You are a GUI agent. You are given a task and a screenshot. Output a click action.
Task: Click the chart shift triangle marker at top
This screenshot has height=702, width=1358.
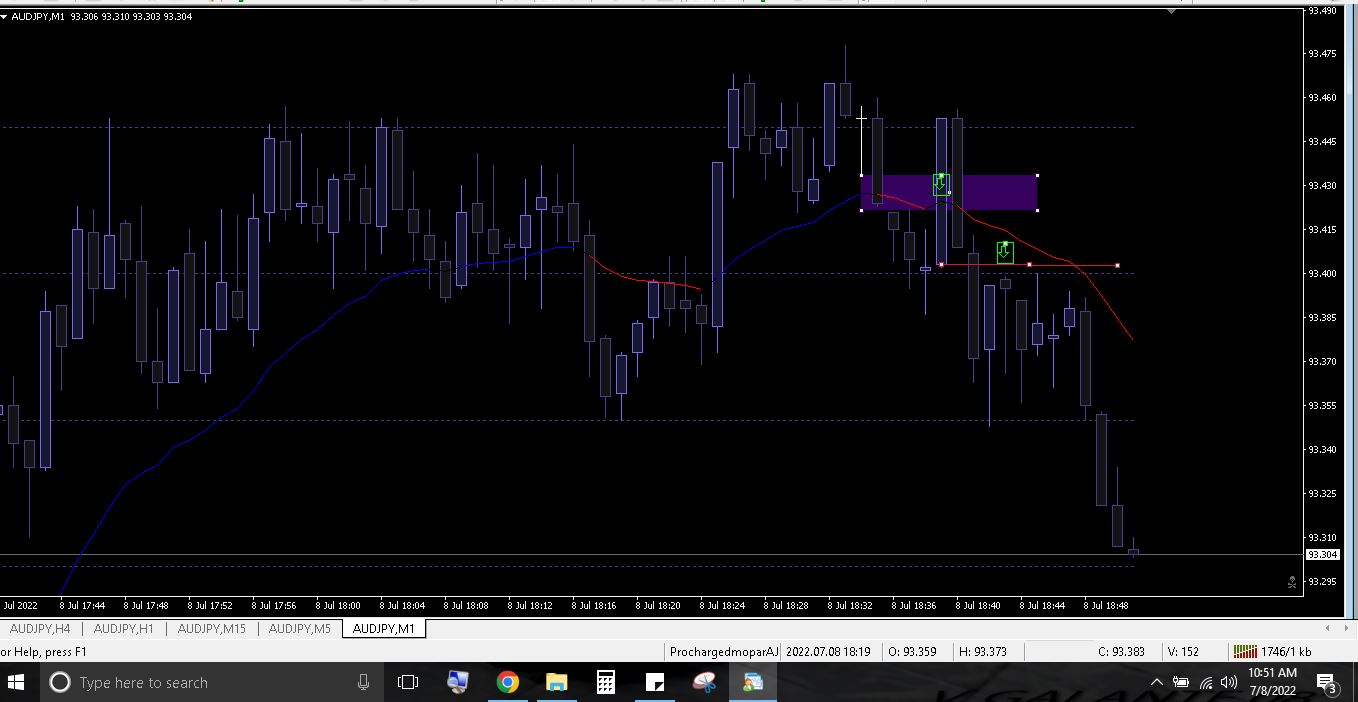pos(1172,11)
